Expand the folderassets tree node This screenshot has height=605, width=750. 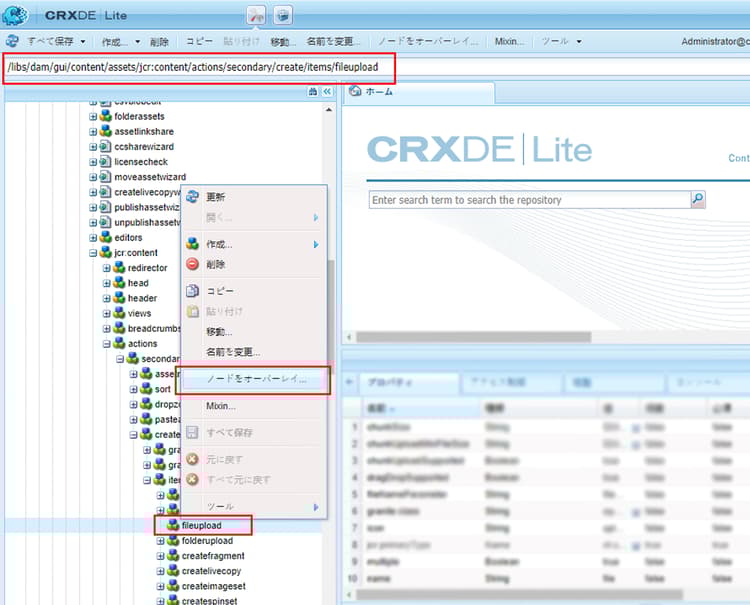pyautogui.click(x=93, y=116)
